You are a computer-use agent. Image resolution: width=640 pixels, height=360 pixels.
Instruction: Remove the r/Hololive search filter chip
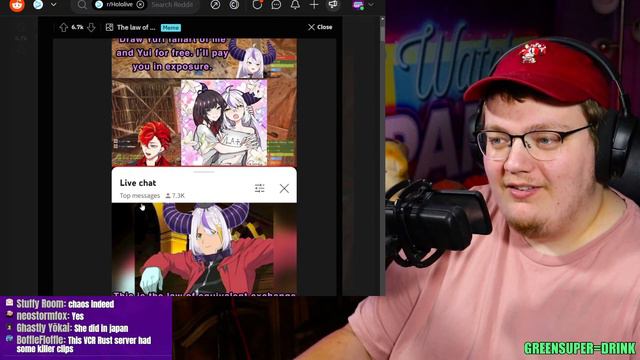point(140,5)
